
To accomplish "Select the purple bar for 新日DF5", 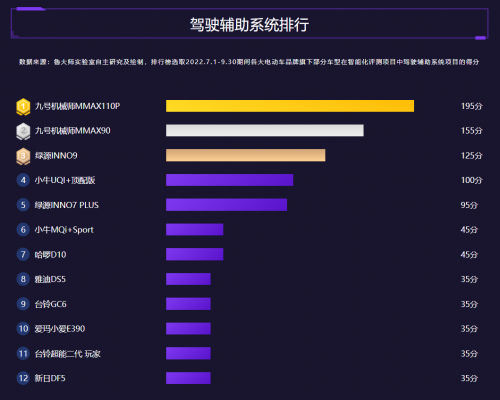I will [x=188, y=378].
